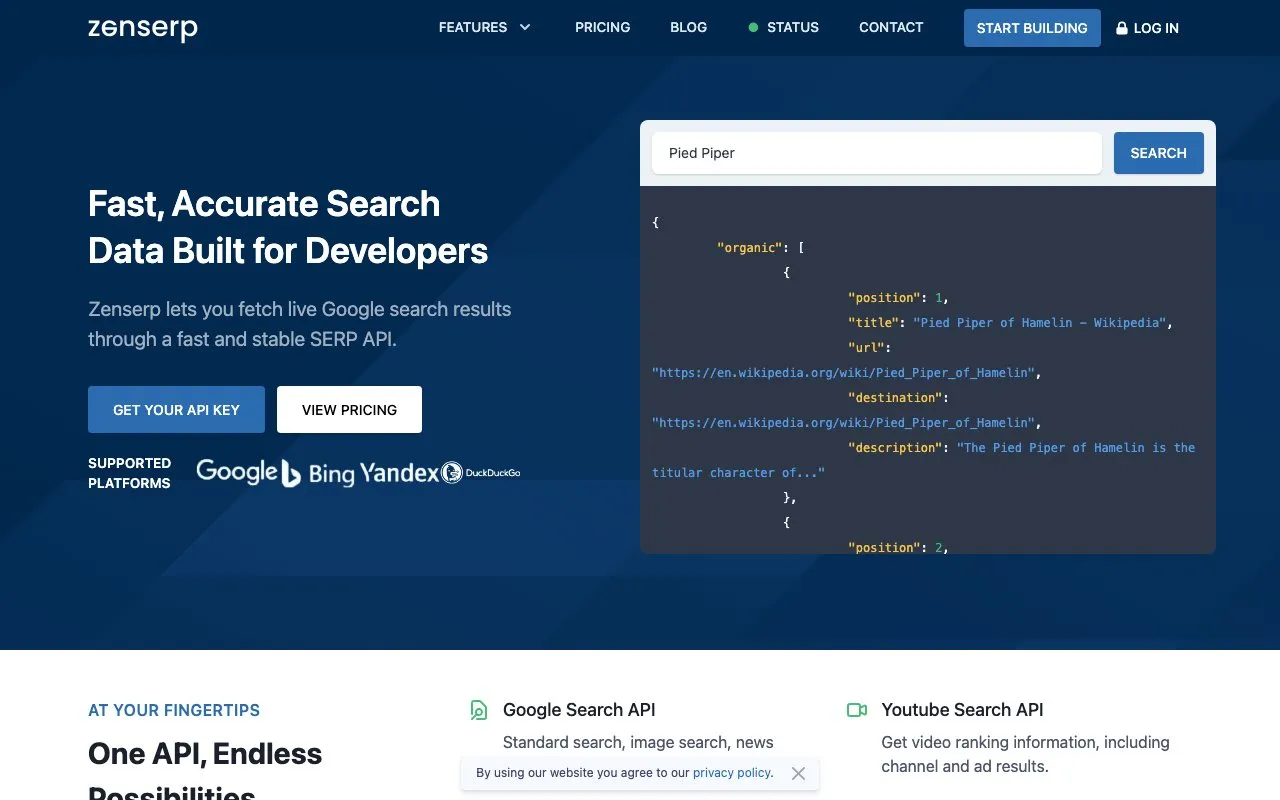Click the "Fast, Accurate Search" headline

tap(264, 204)
